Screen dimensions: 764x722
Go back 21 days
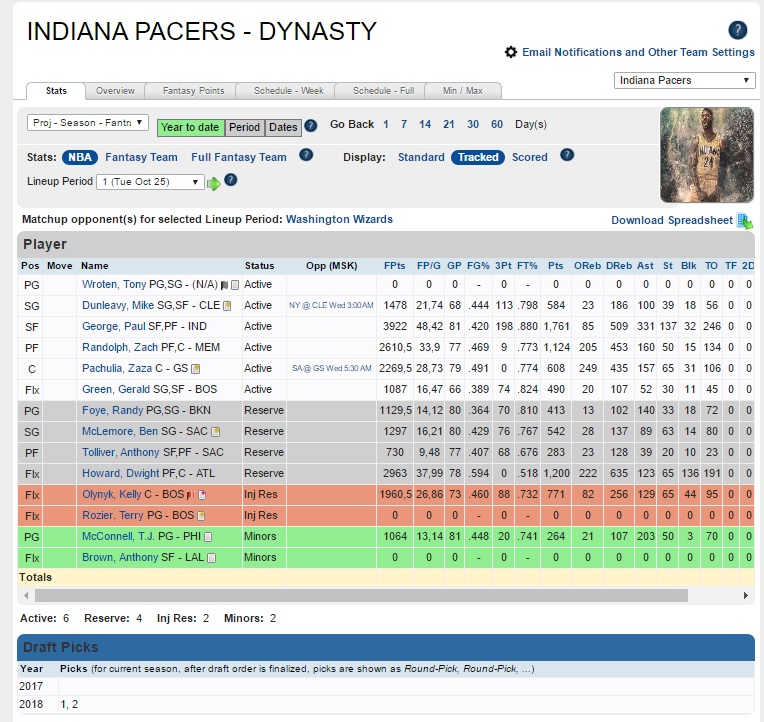click(449, 124)
